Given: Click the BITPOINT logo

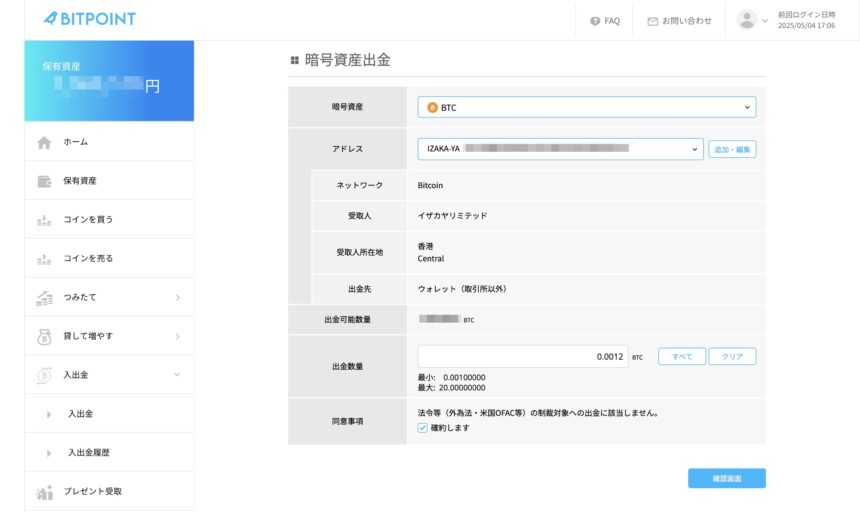Looking at the screenshot, I should (x=89, y=19).
